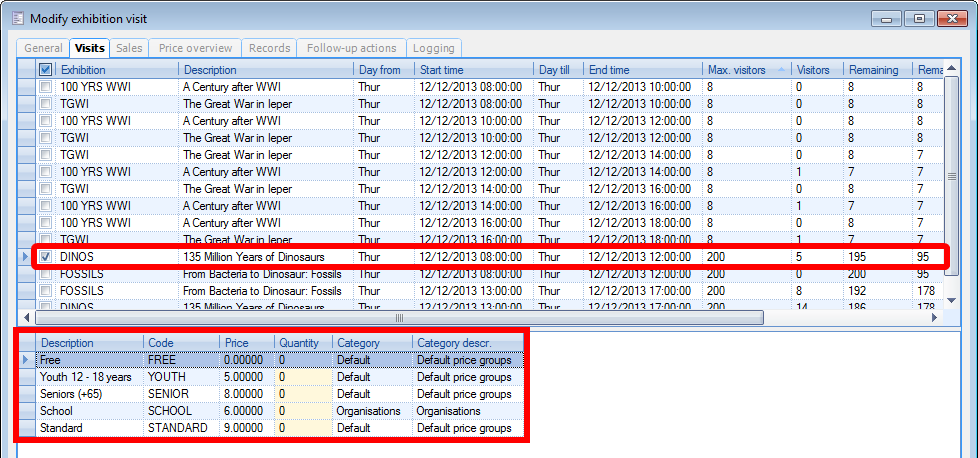The image size is (978, 458).
Task: Select the Youth 12 - 18 years price row
Action: click(88, 377)
